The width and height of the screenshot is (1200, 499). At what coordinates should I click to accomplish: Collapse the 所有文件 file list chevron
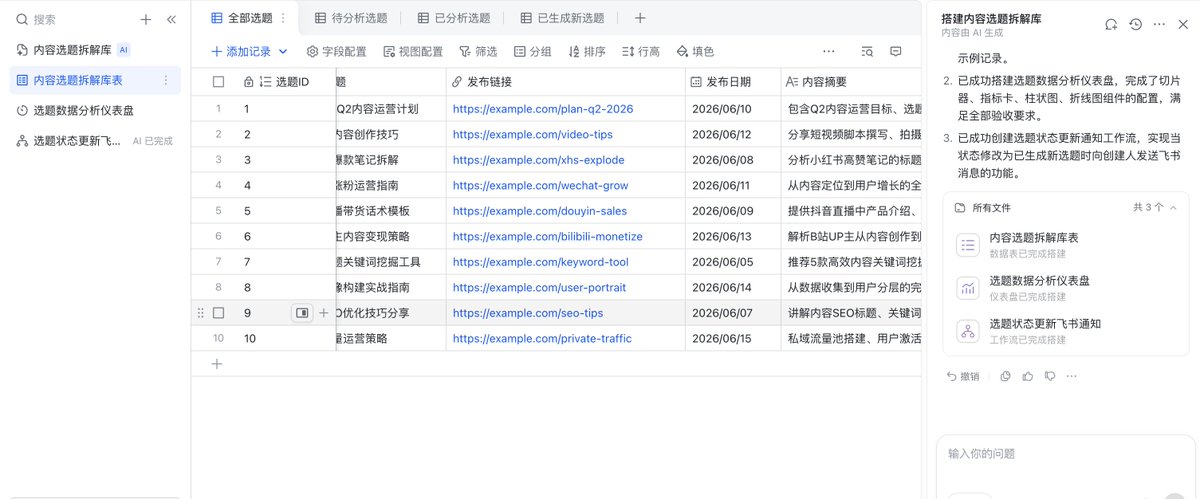(x=1173, y=207)
